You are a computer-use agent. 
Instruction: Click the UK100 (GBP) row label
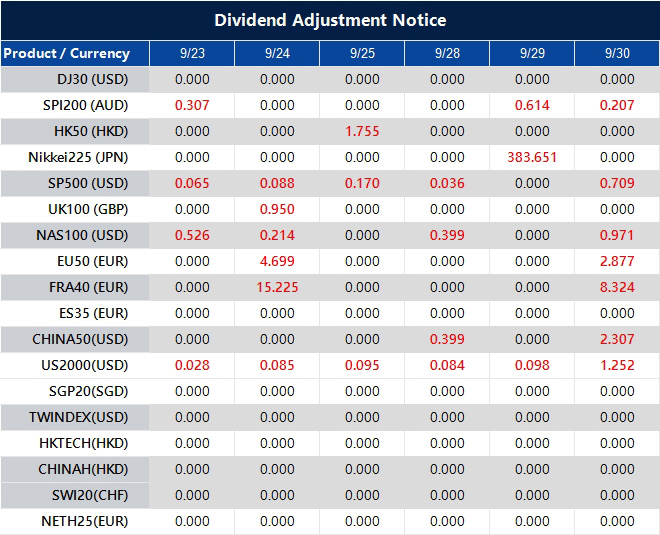[88, 210]
